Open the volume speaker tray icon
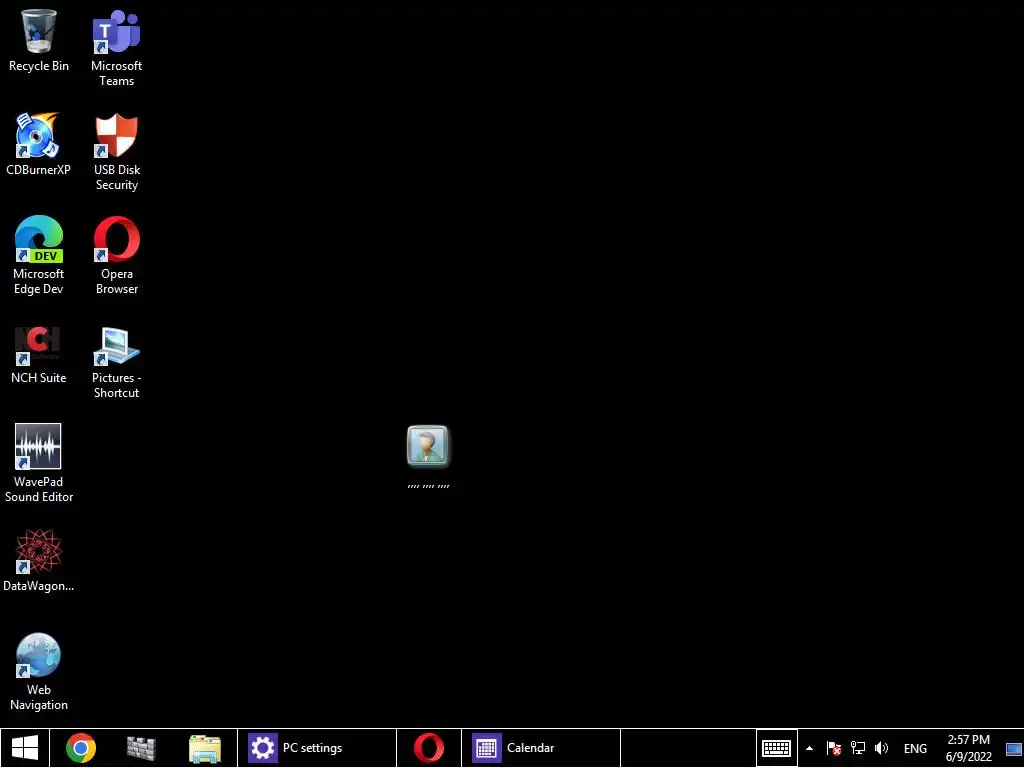Image resolution: width=1024 pixels, height=768 pixels. (881, 748)
